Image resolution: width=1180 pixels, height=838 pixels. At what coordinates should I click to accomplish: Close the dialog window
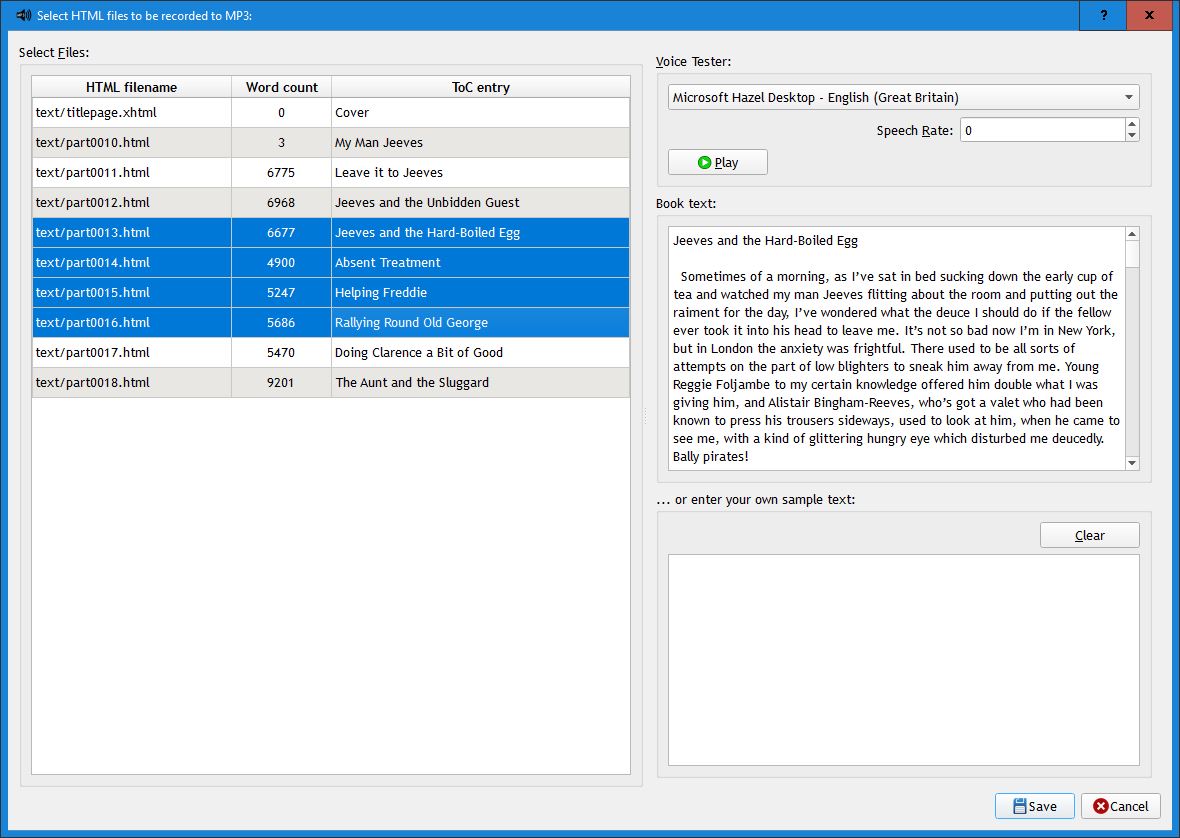click(1149, 15)
